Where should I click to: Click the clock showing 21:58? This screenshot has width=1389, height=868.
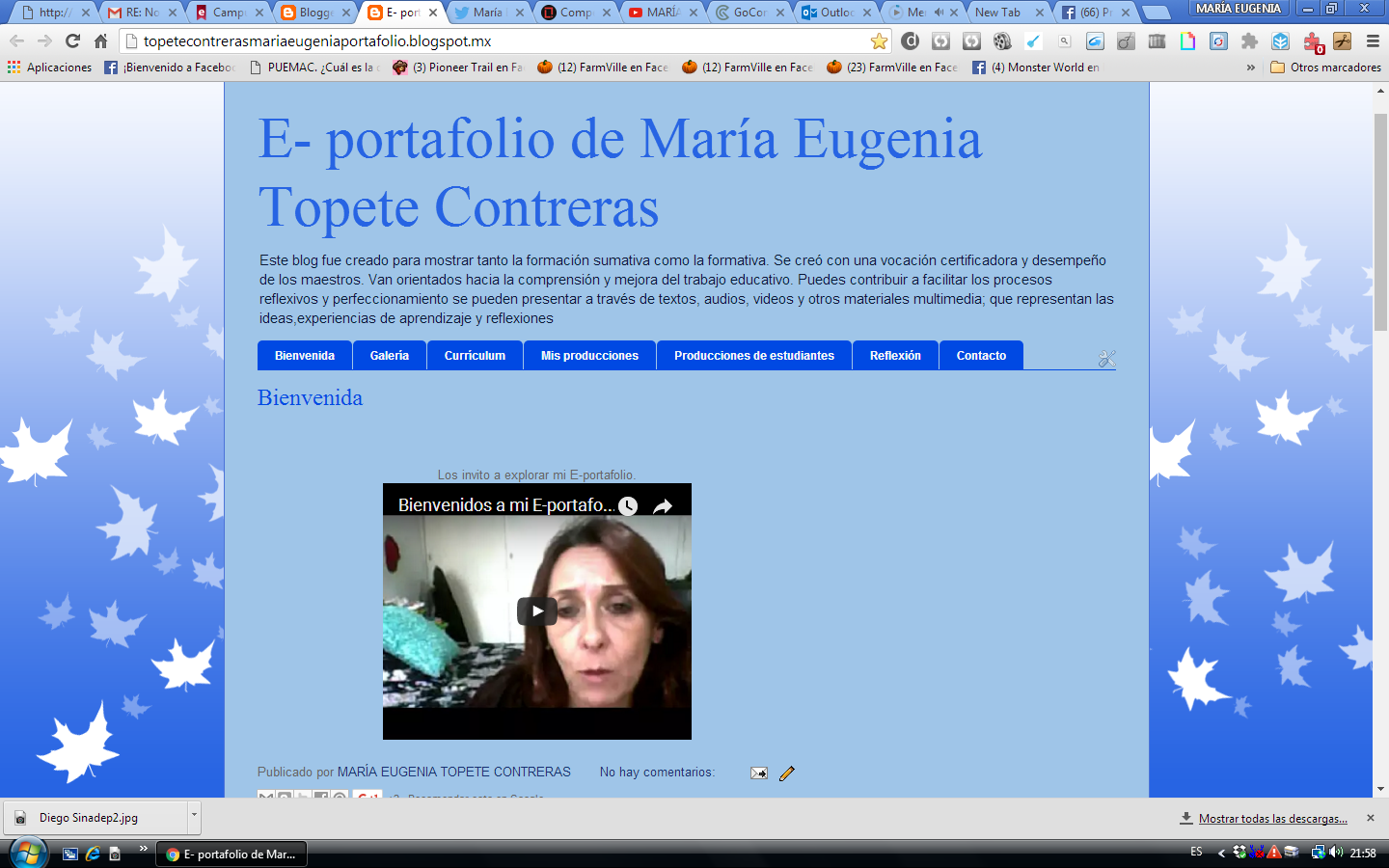1363,853
